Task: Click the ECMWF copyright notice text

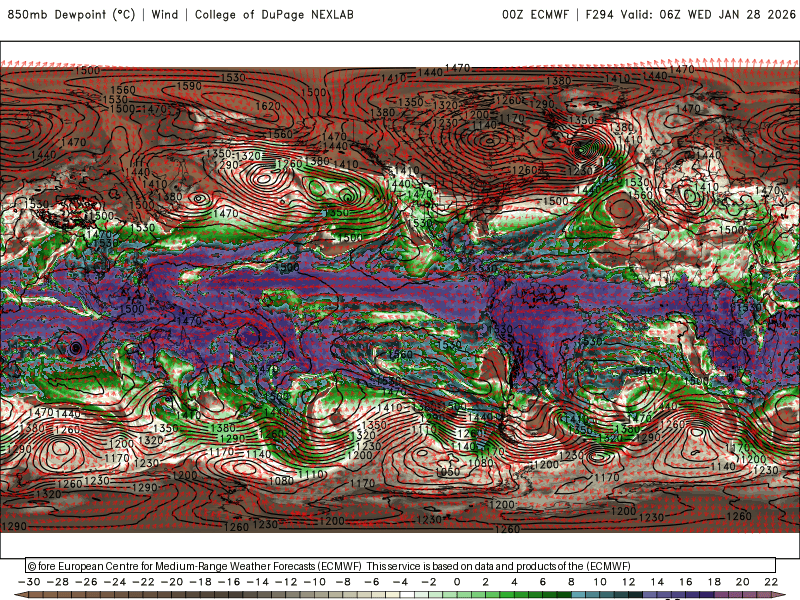Action: coord(329,566)
